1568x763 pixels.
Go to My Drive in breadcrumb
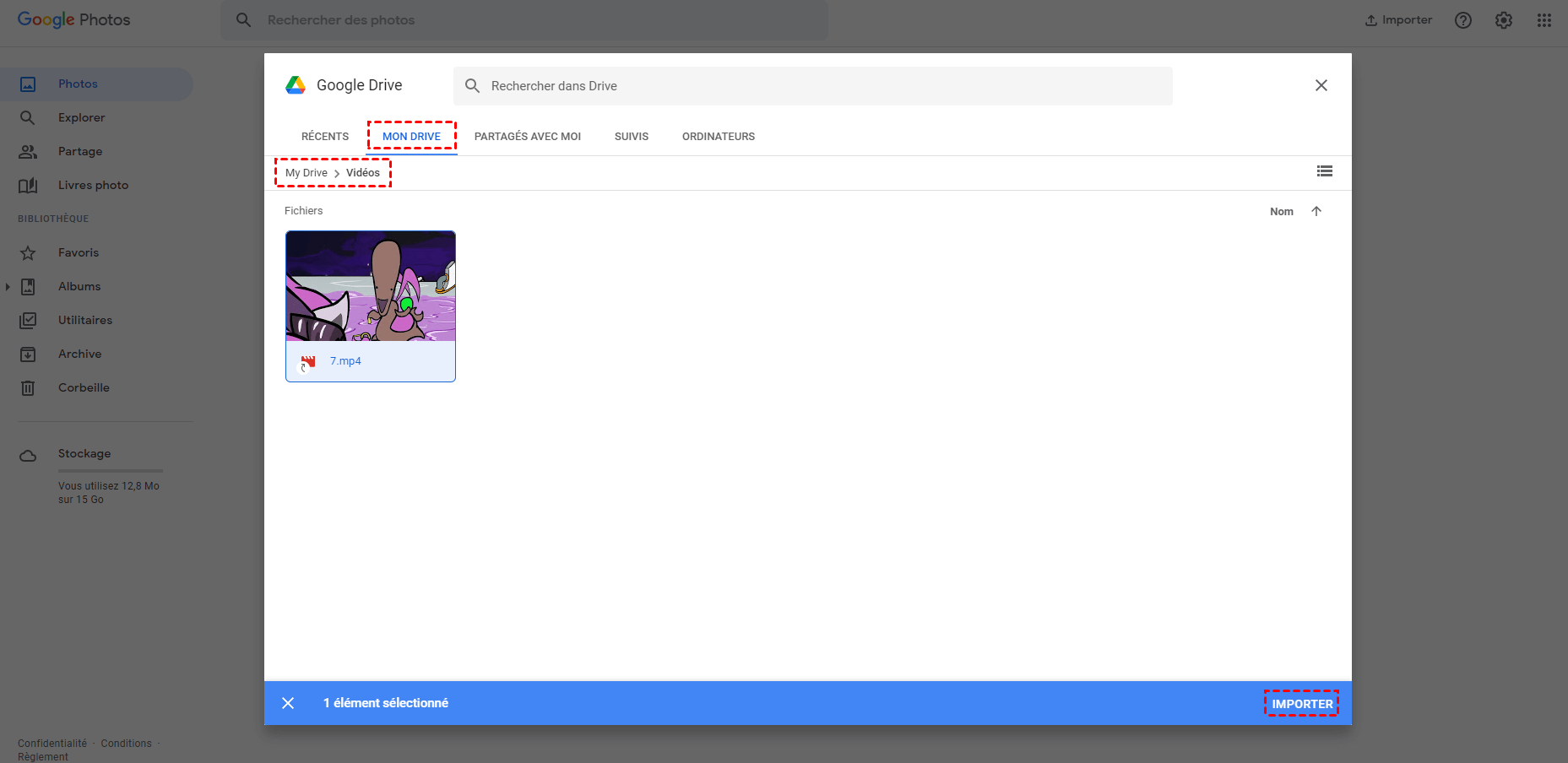(x=307, y=173)
